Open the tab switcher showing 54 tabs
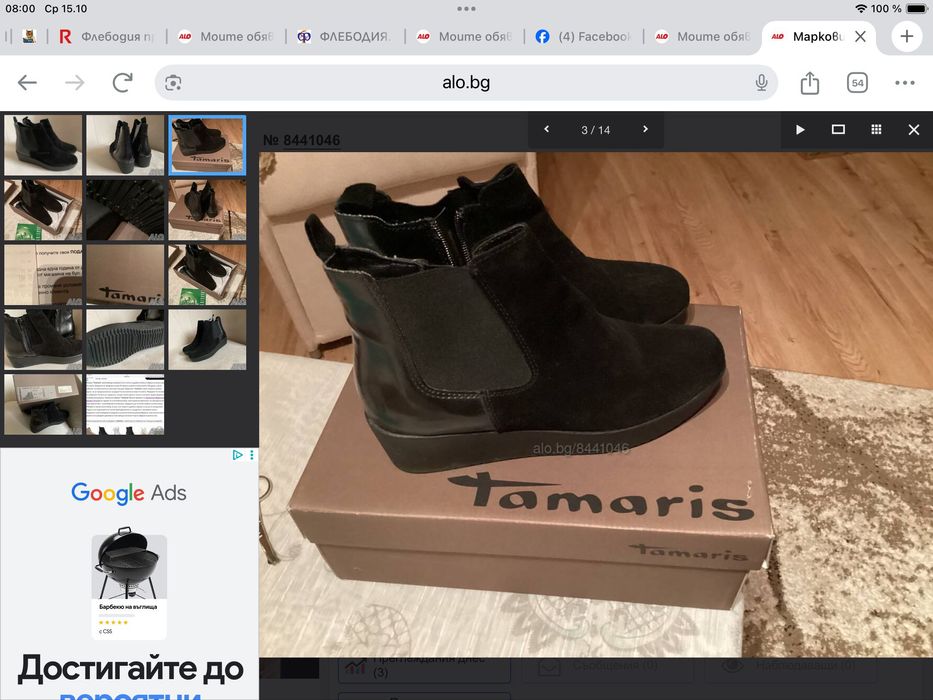Viewport: 933px width, 700px height. click(x=857, y=83)
